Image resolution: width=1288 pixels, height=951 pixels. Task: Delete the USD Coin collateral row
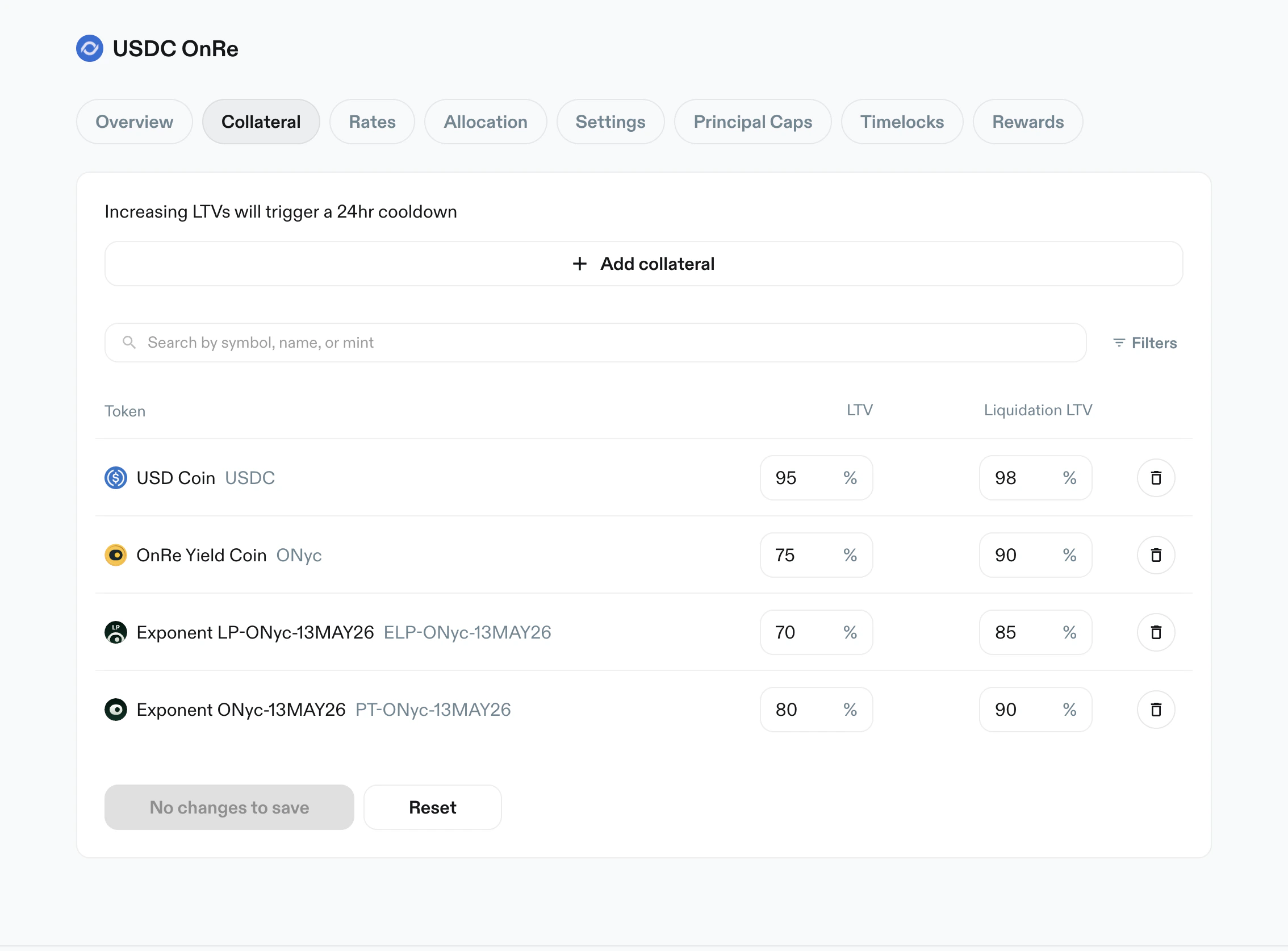(1155, 478)
